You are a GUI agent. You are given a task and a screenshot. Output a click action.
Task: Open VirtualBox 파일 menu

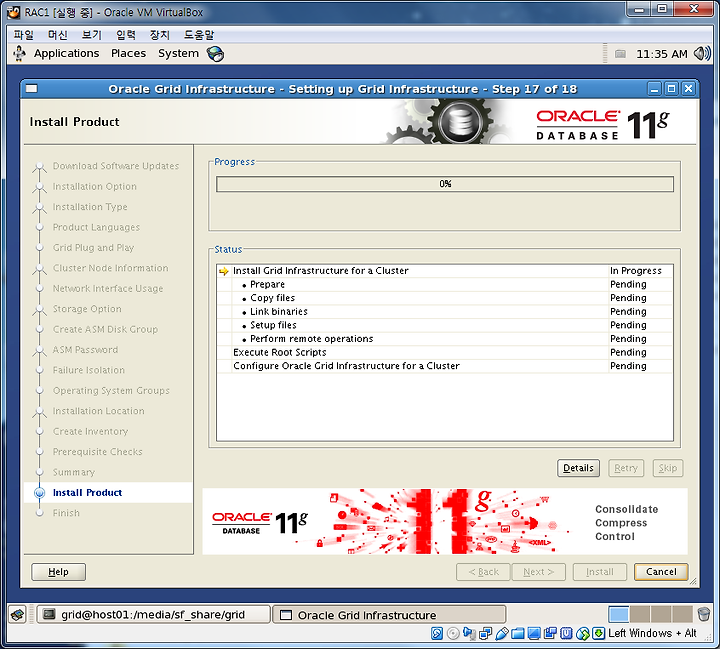23,34
